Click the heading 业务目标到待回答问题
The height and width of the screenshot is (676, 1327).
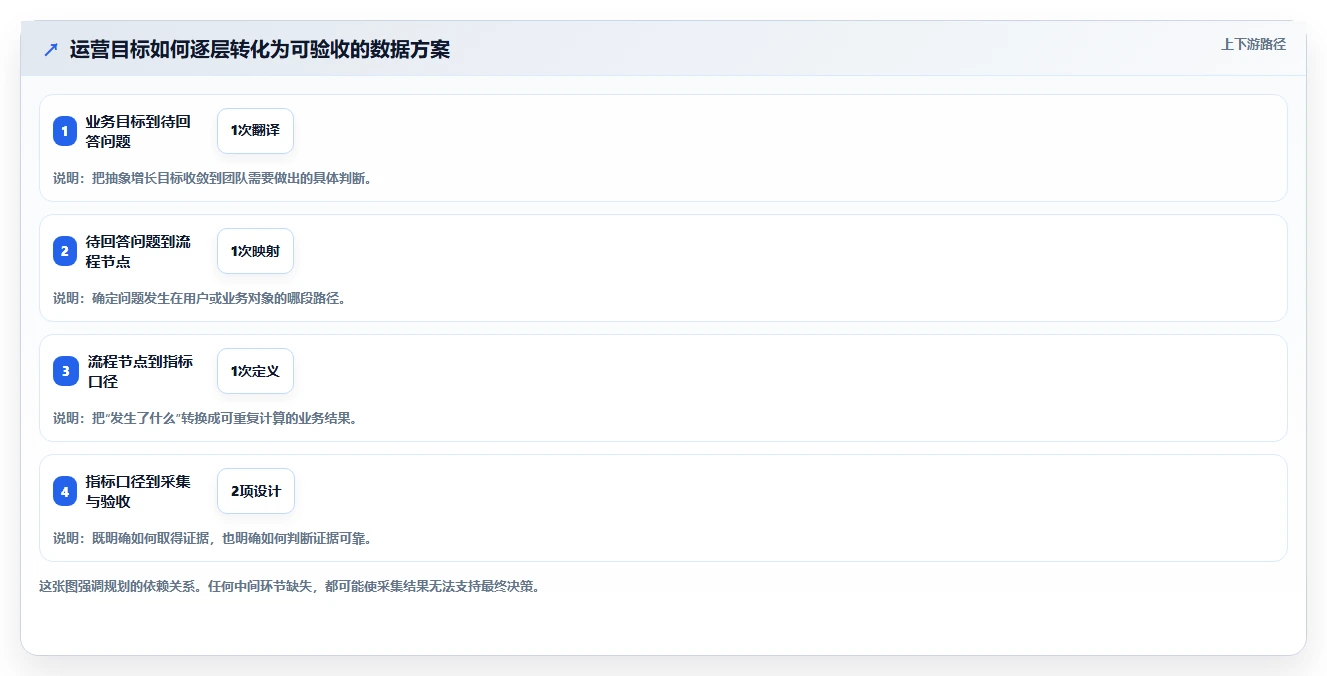138,131
